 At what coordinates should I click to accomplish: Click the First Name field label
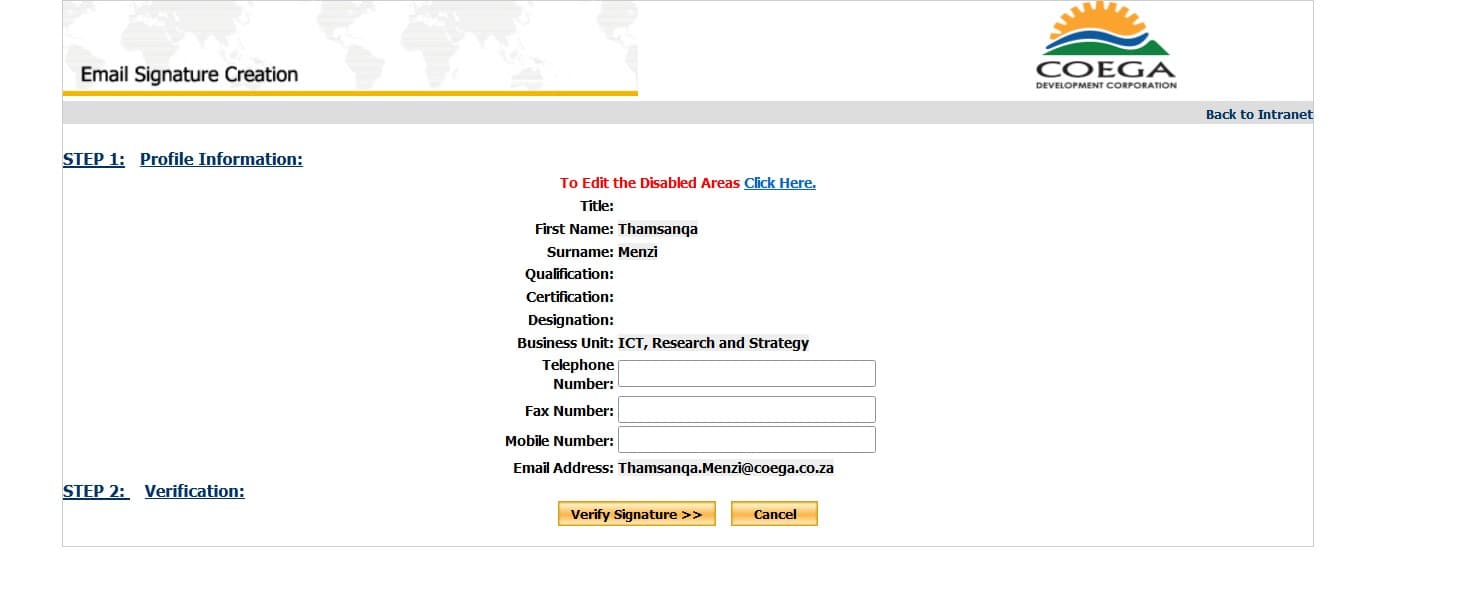(x=575, y=229)
